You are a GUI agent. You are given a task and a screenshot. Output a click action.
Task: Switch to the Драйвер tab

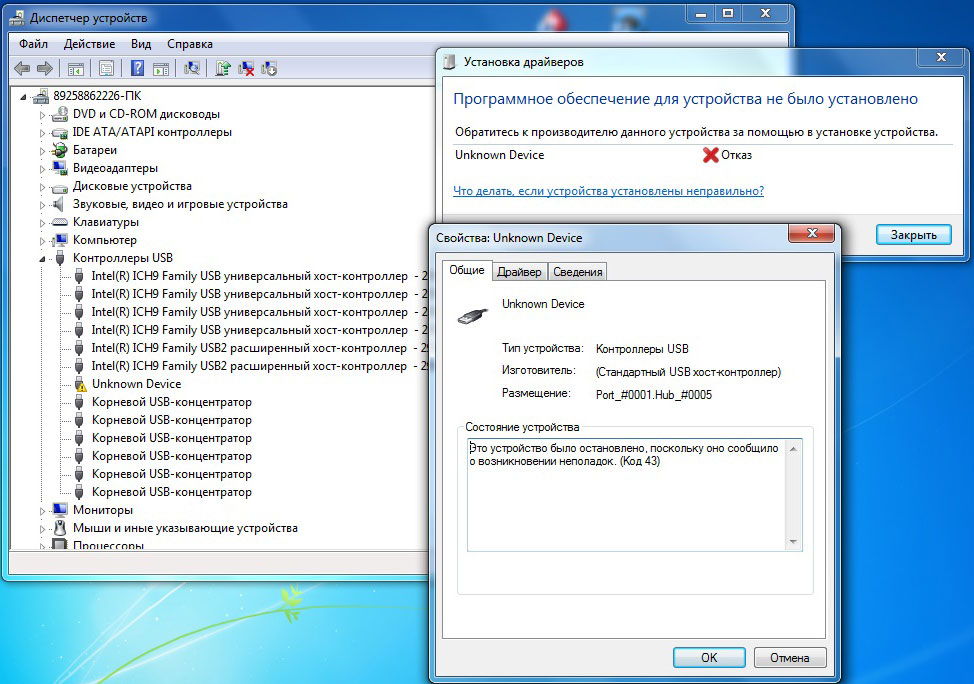[x=519, y=271]
